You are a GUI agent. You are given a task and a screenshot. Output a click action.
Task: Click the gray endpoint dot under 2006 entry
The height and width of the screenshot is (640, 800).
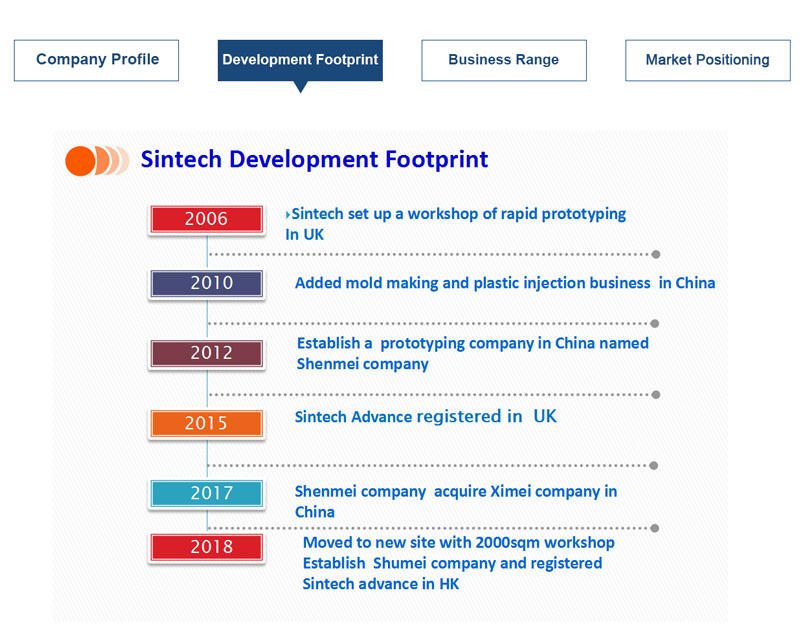656,254
